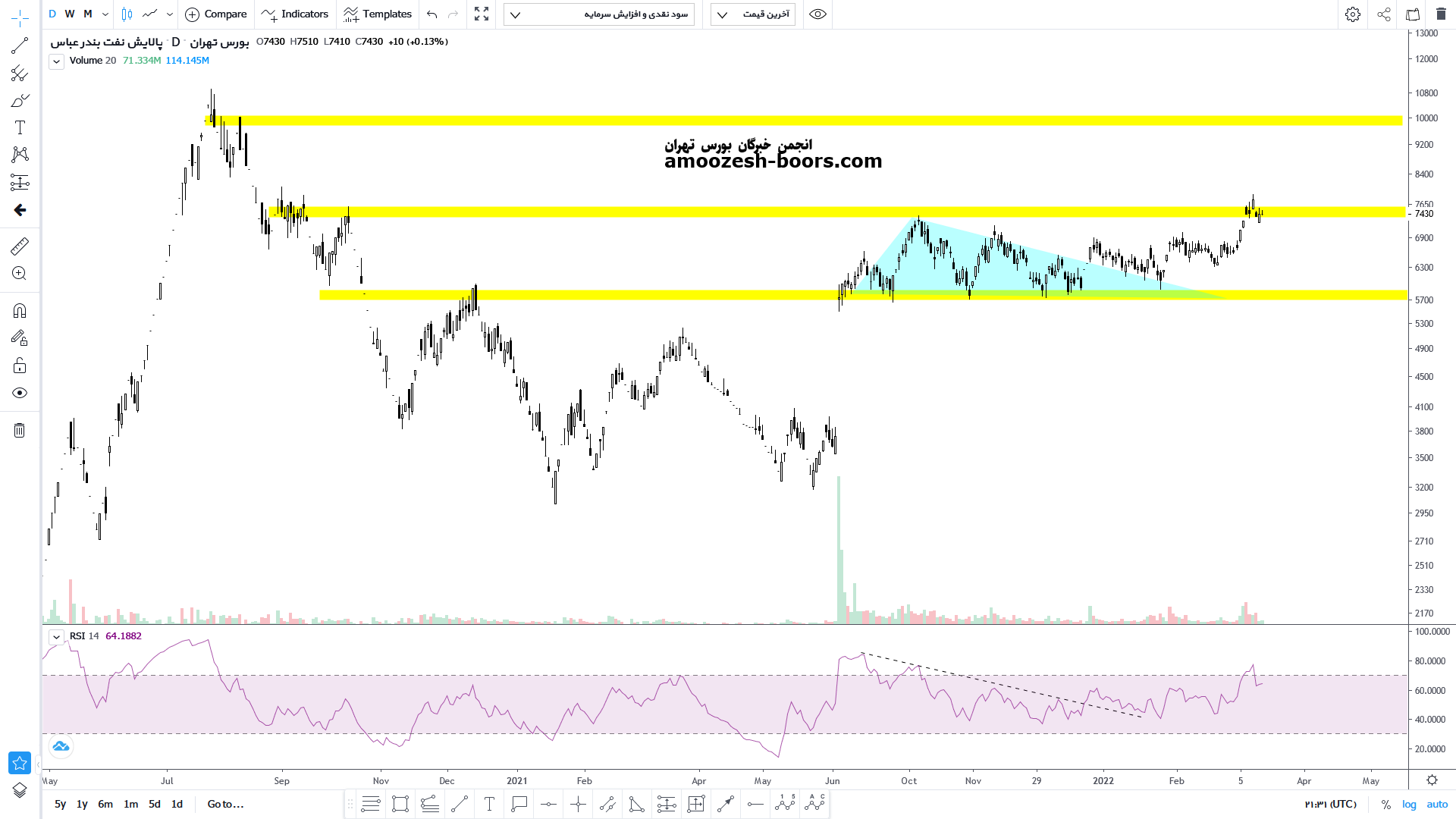Click the Go to... date button
Viewport: 1456px width, 819px height.
[x=225, y=804]
